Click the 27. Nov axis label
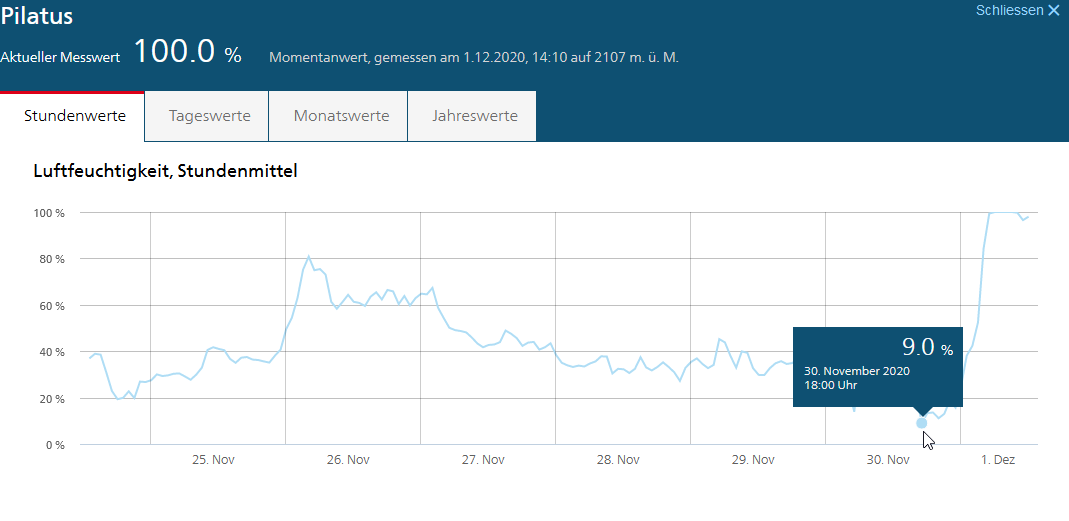This screenshot has width=1069, height=521. click(483, 460)
